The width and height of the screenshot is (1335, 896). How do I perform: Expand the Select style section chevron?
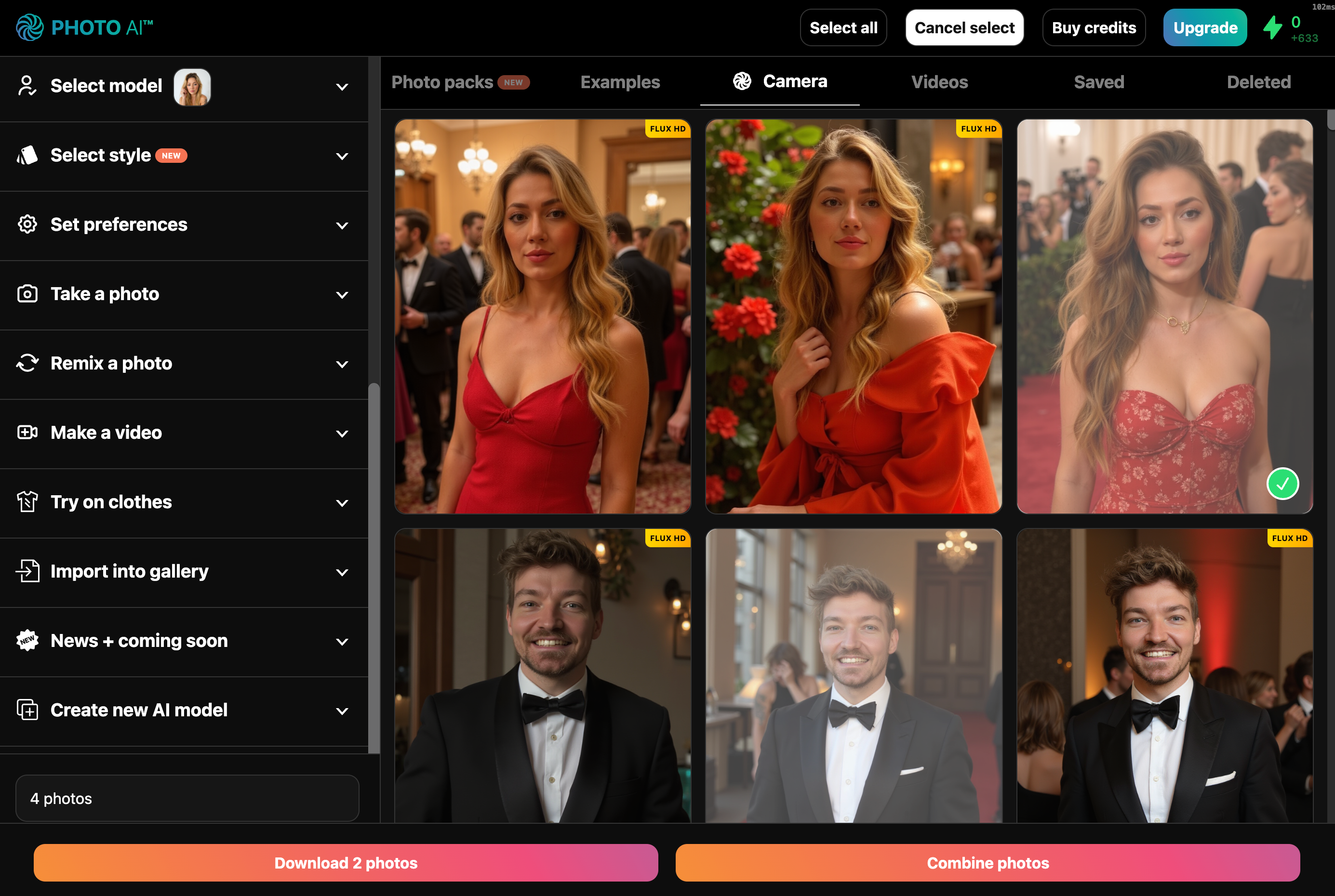(342, 156)
